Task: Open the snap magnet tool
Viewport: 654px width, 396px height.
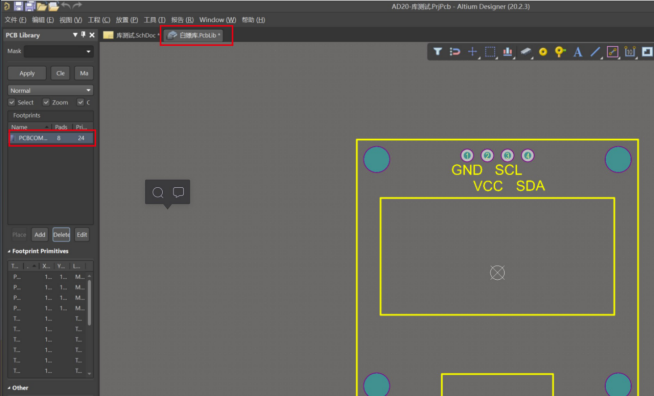Action: (x=455, y=52)
